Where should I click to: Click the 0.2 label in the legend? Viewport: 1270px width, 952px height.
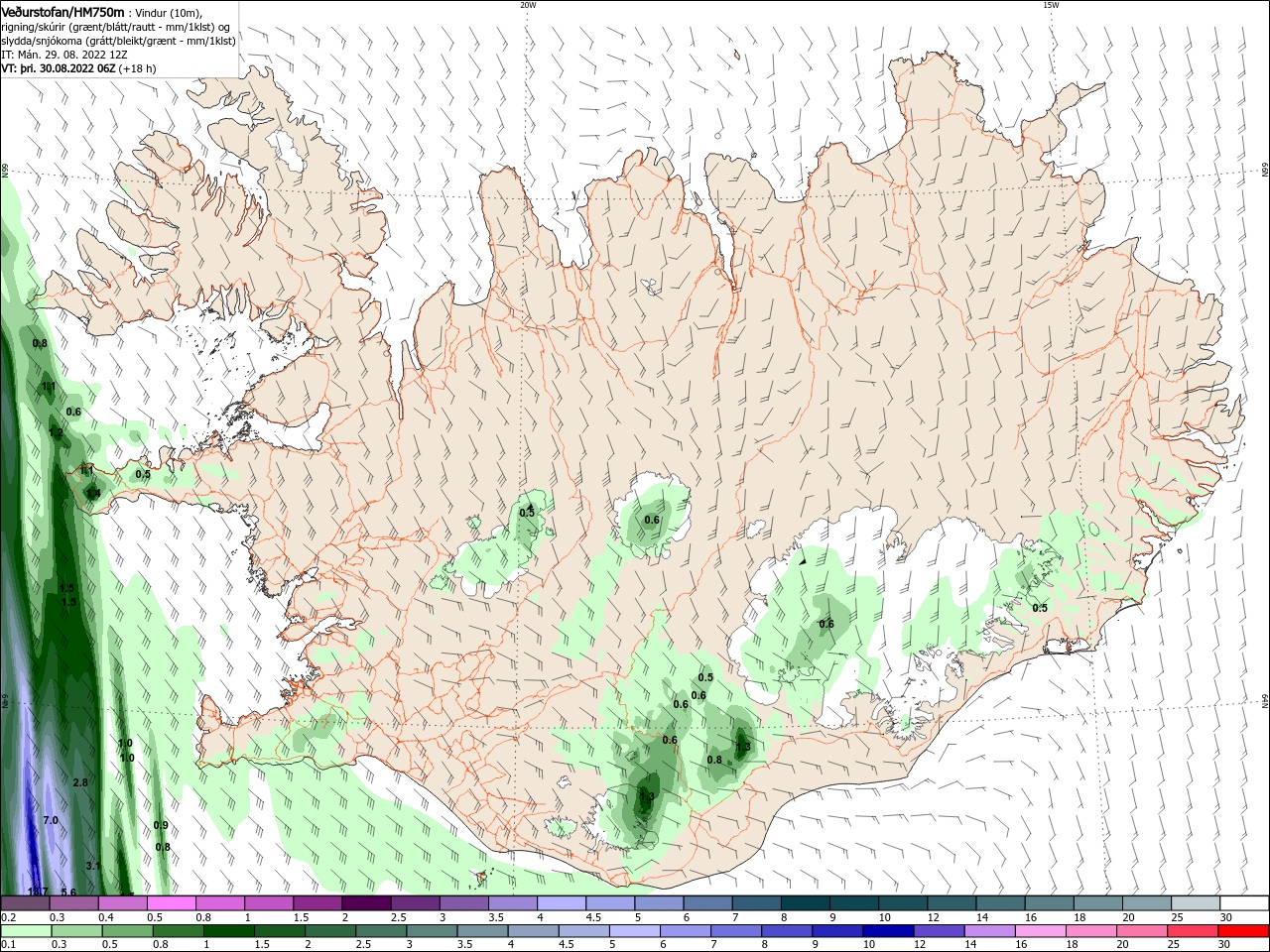(x=8, y=918)
